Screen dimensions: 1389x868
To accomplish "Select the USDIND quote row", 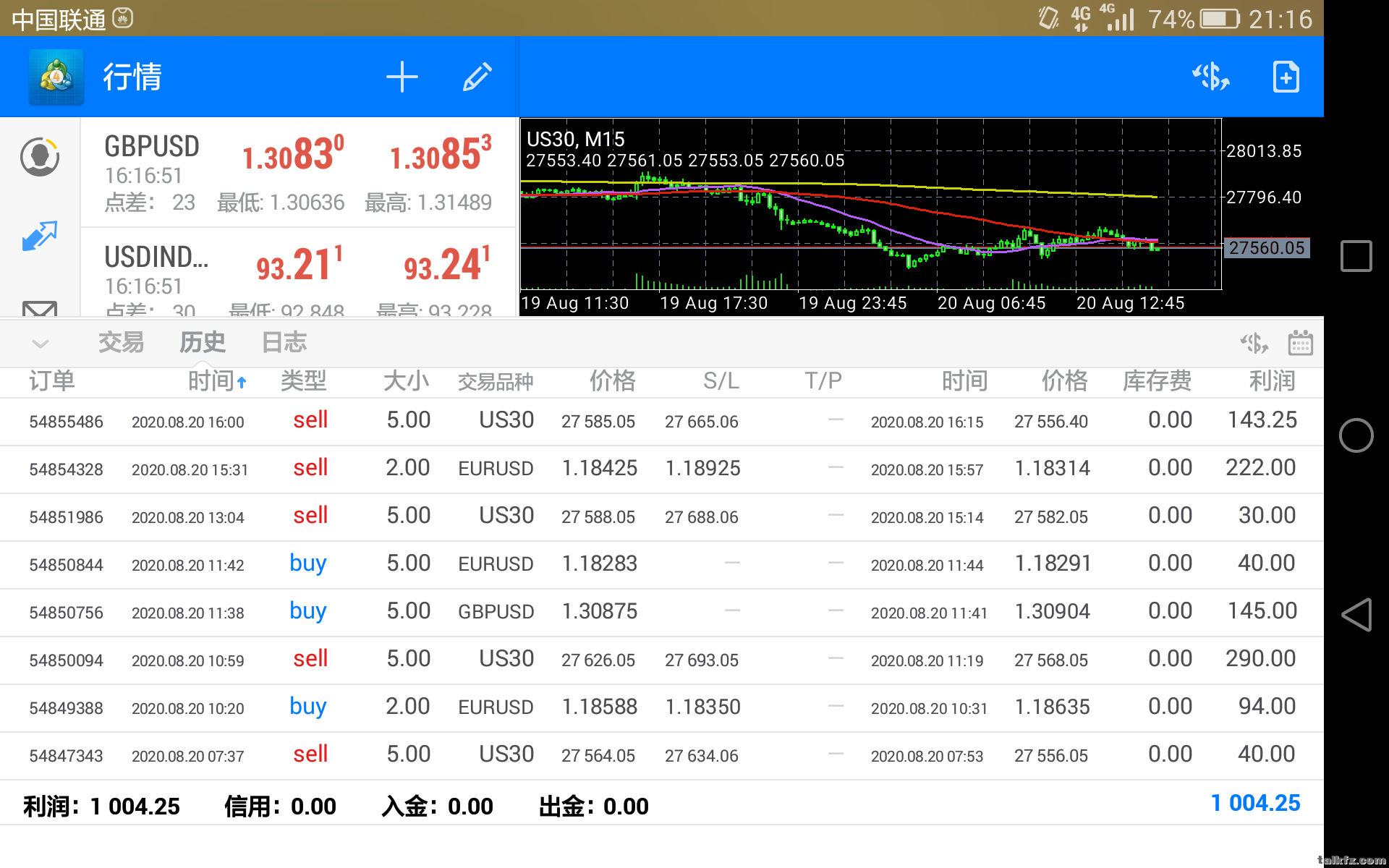I will pyautogui.click(x=298, y=273).
